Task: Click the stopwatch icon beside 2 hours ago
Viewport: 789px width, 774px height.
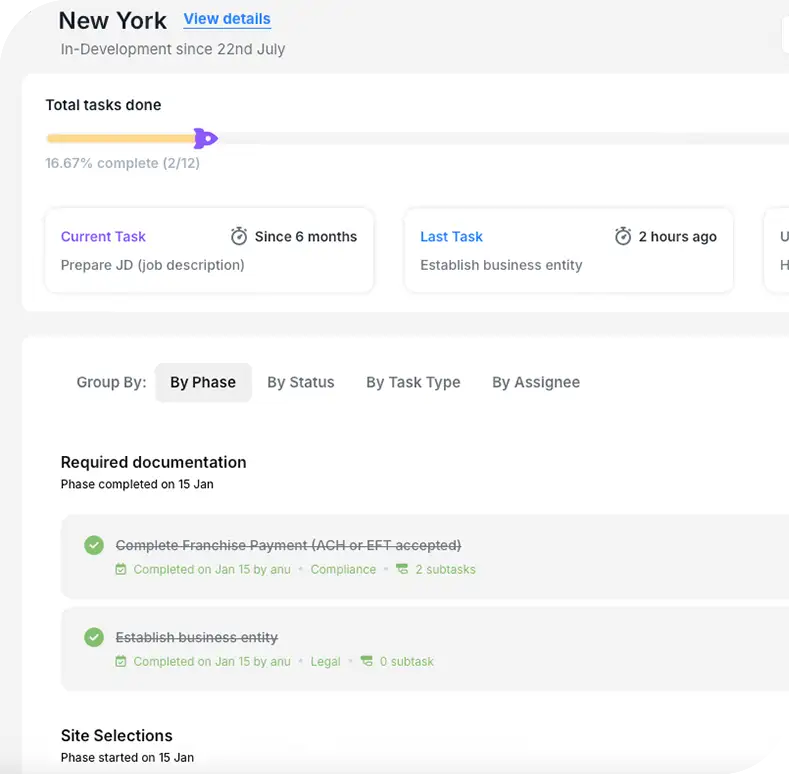Action: [623, 236]
